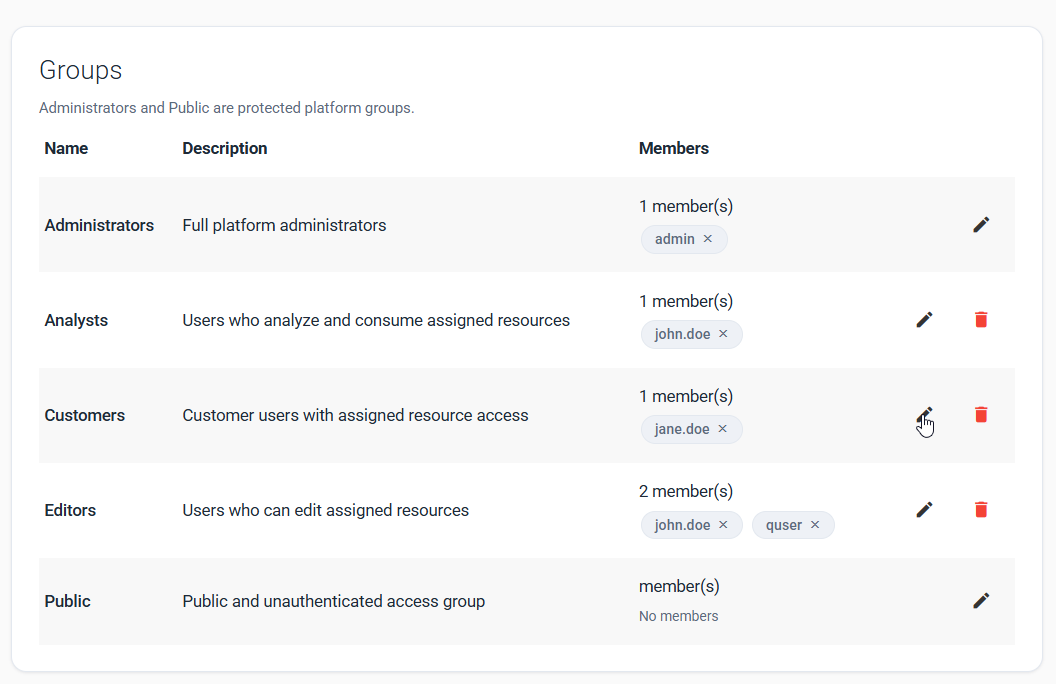Screen dimensions: 1056x684
Task: Click 'Customer users with assigned resource access'
Action: click(x=355, y=415)
